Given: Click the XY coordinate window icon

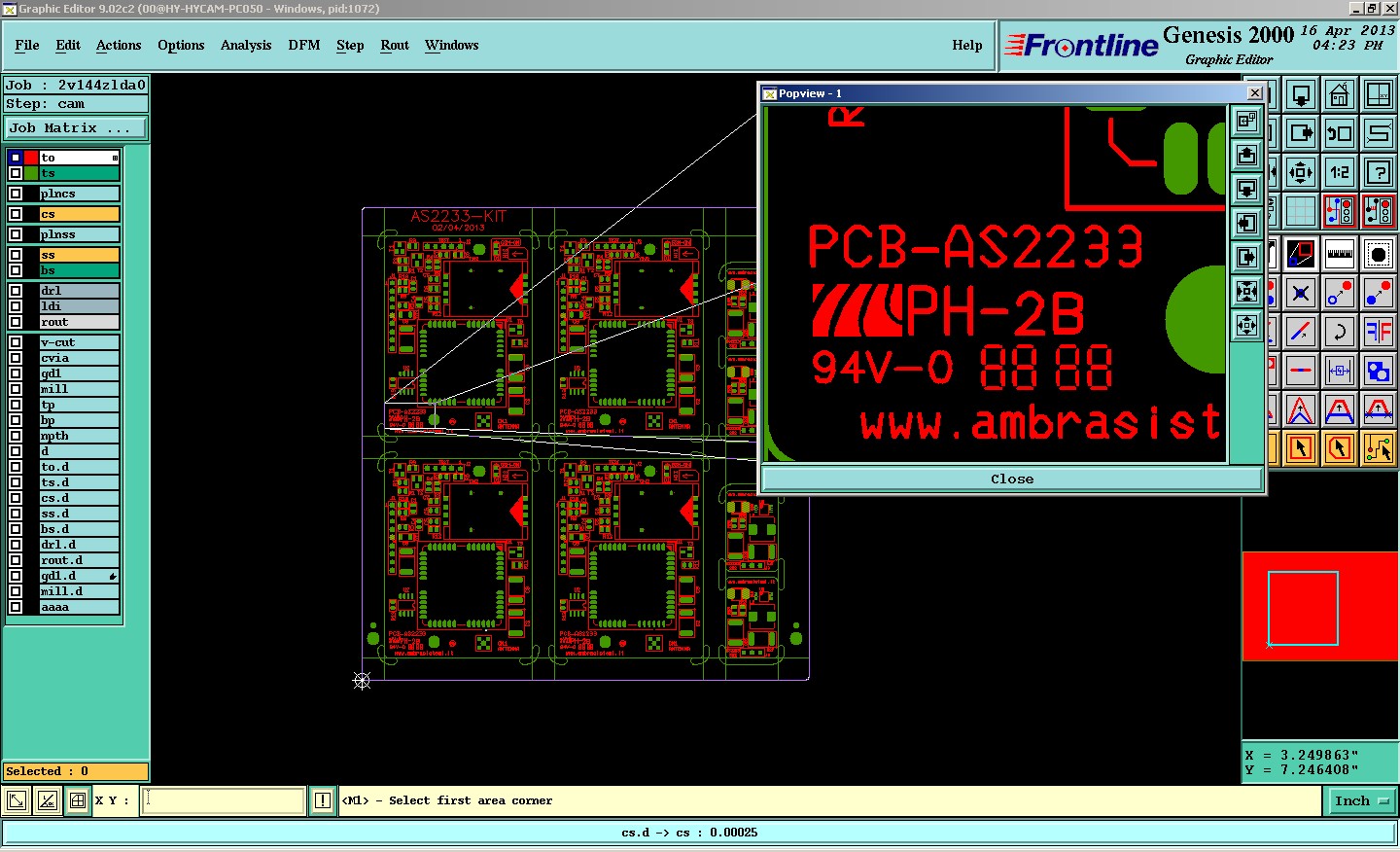Looking at the screenshot, I should 1379,94.
